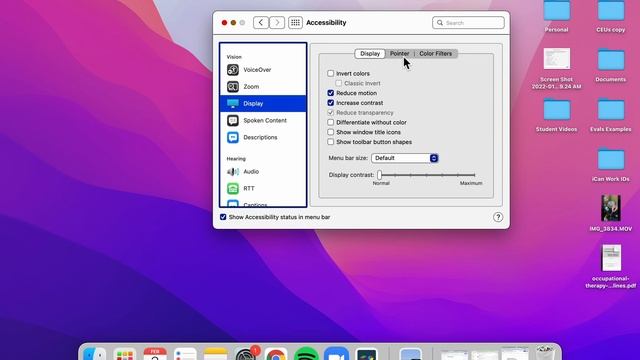640x360 pixels.
Task: Launch Google Chrome from the Dock
Action: pyautogui.click(x=276, y=354)
